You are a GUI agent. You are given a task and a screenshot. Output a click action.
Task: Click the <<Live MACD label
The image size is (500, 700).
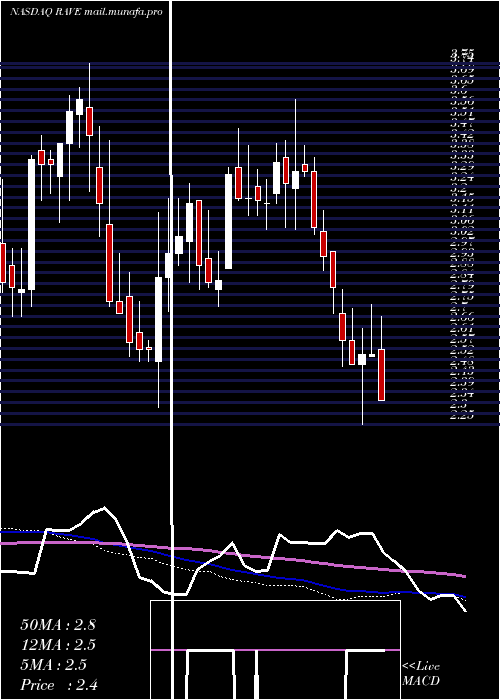point(421,674)
